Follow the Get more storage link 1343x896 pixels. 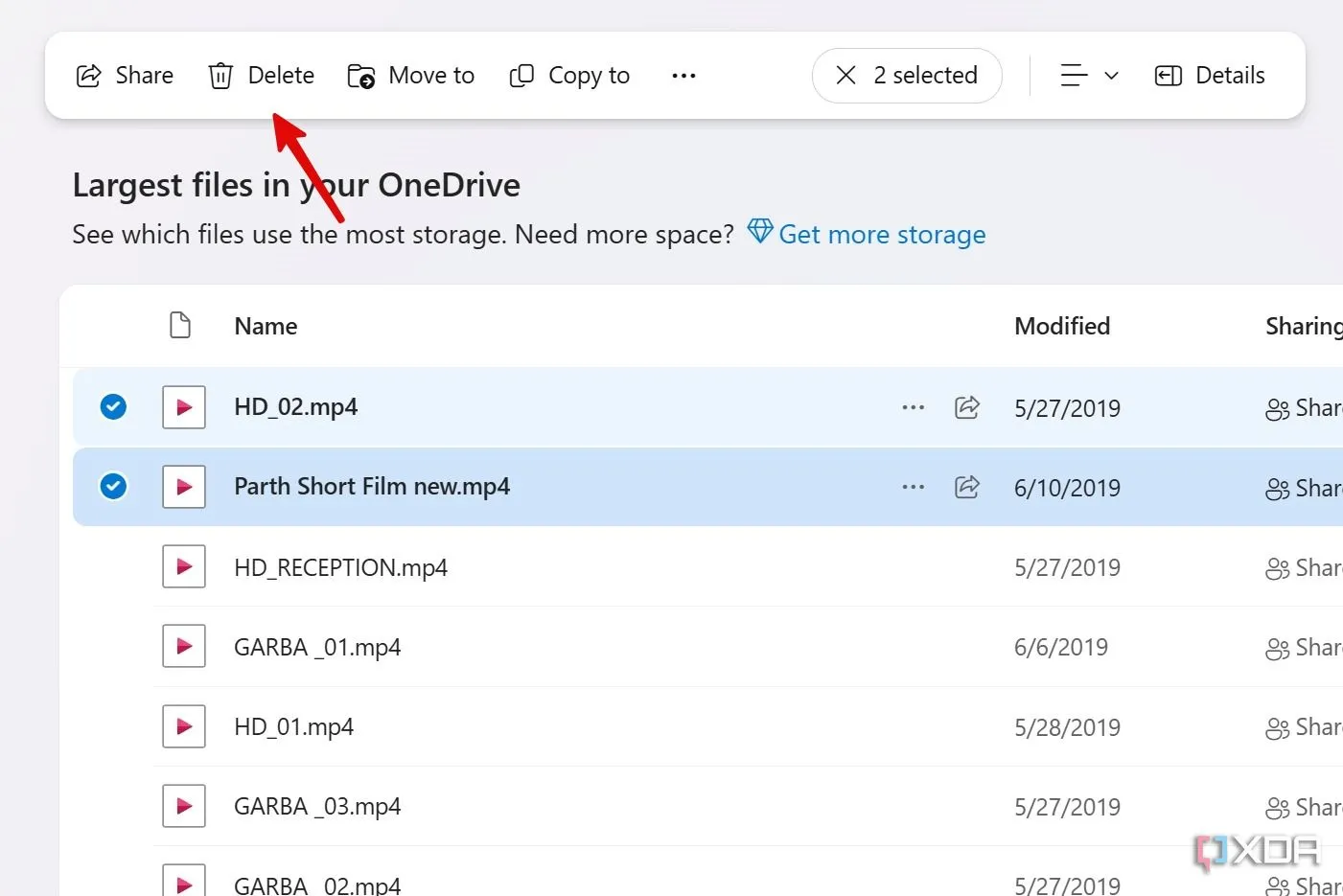(x=867, y=234)
